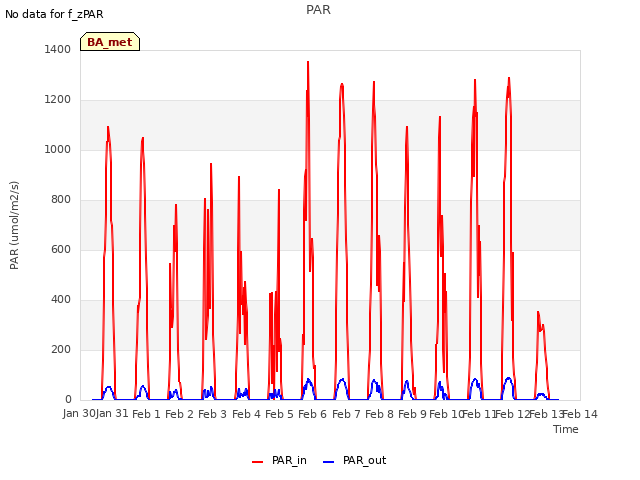Click the red PAR_in legend swatch

tap(257, 462)
